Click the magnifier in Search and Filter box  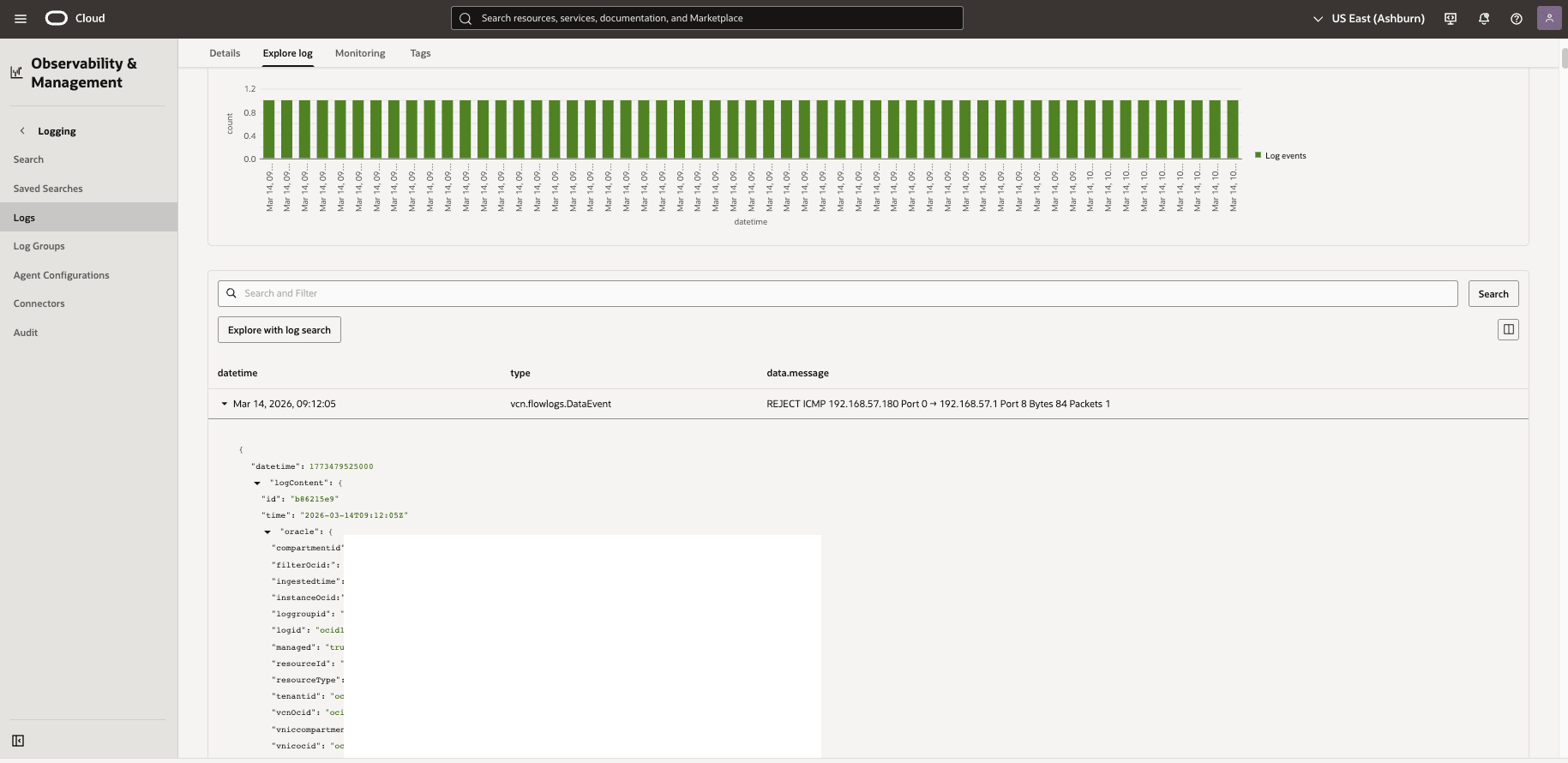(231, 293)
